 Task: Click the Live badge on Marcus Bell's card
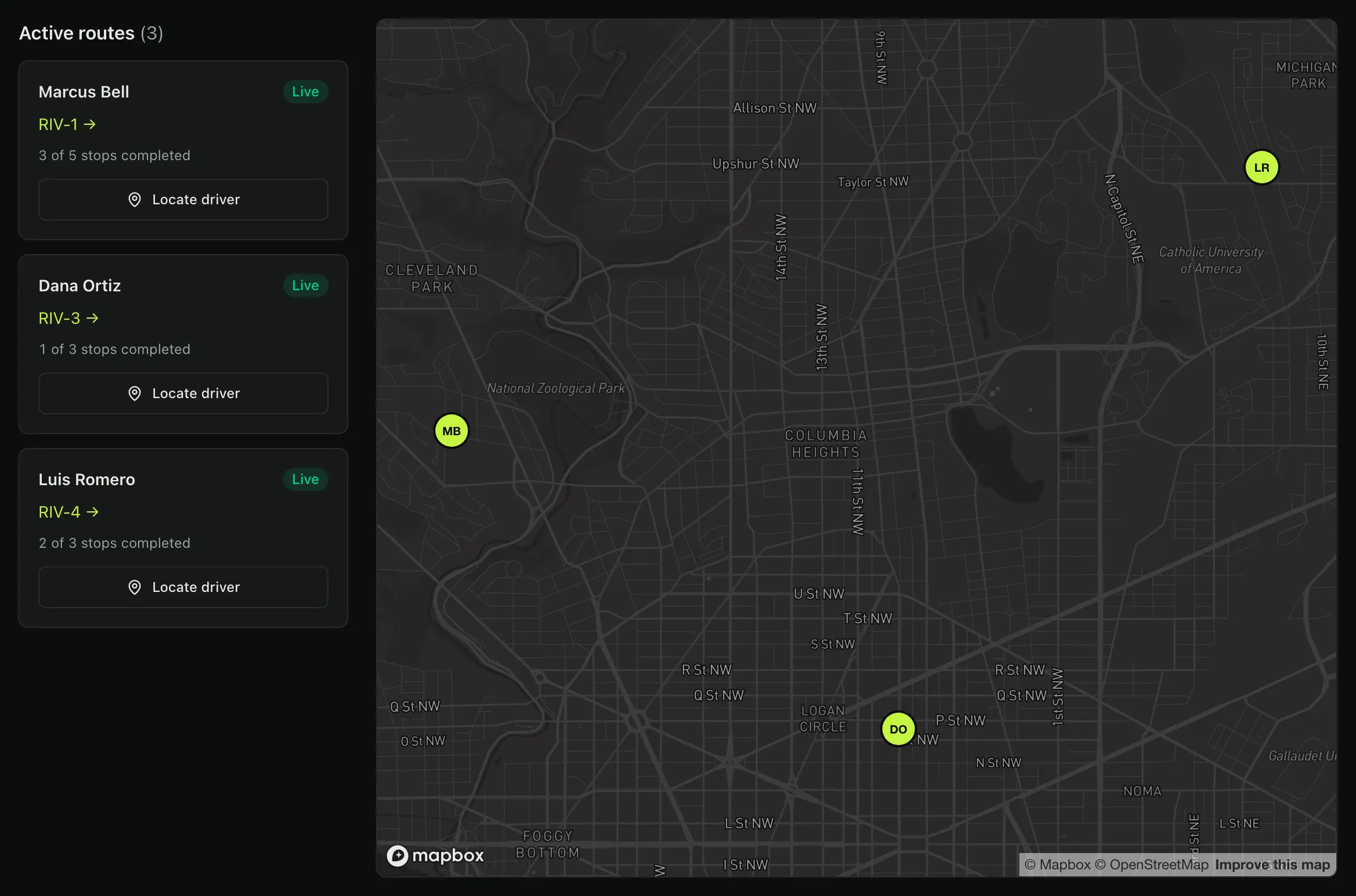tap(305, 92)
